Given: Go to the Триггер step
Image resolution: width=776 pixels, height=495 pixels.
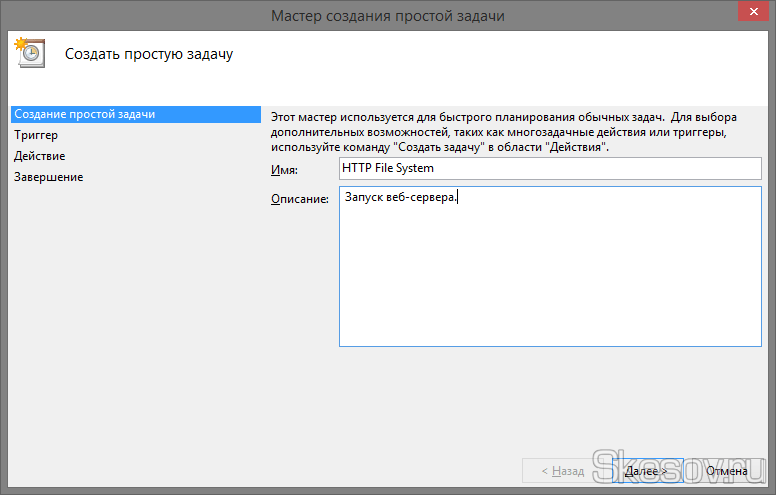Looking at the screenshot, I should [36, 135].
